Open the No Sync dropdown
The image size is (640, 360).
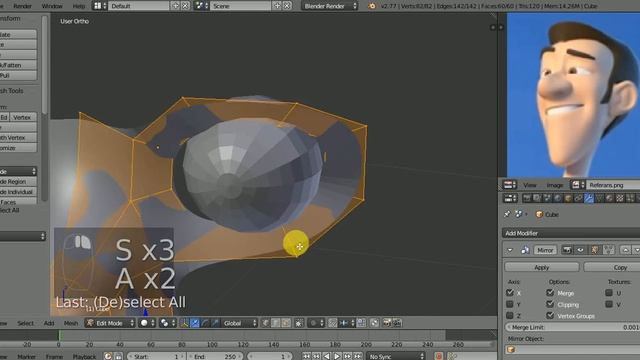396,356
